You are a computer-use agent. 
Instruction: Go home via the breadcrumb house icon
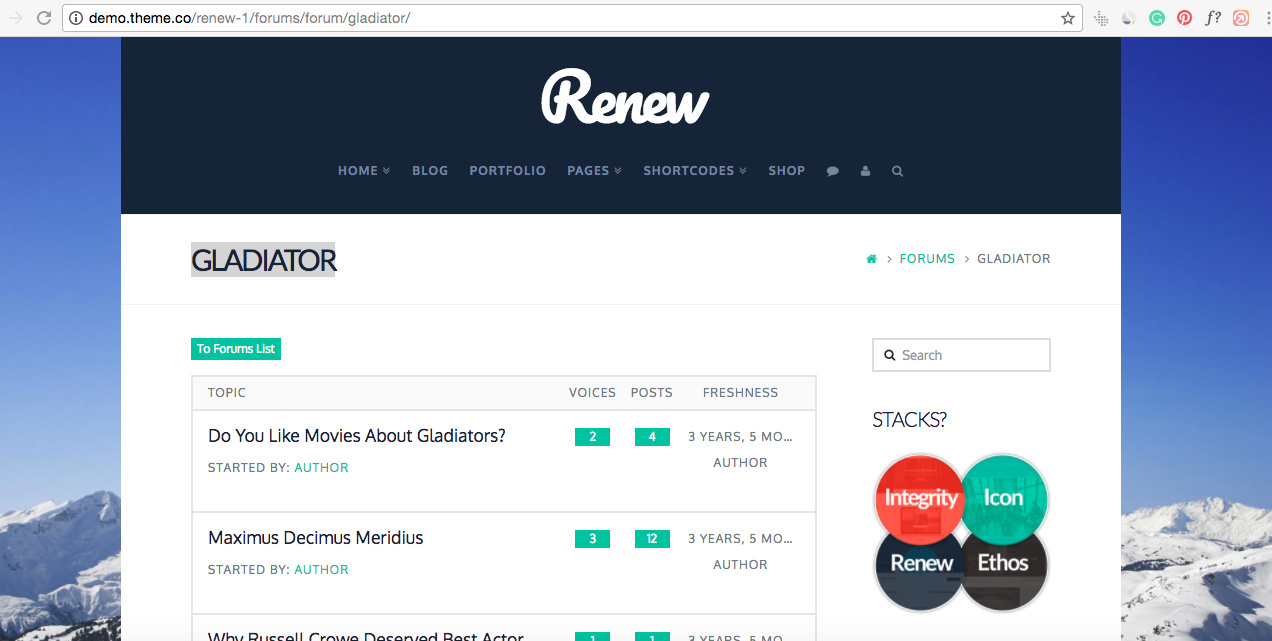pos(871,259)
